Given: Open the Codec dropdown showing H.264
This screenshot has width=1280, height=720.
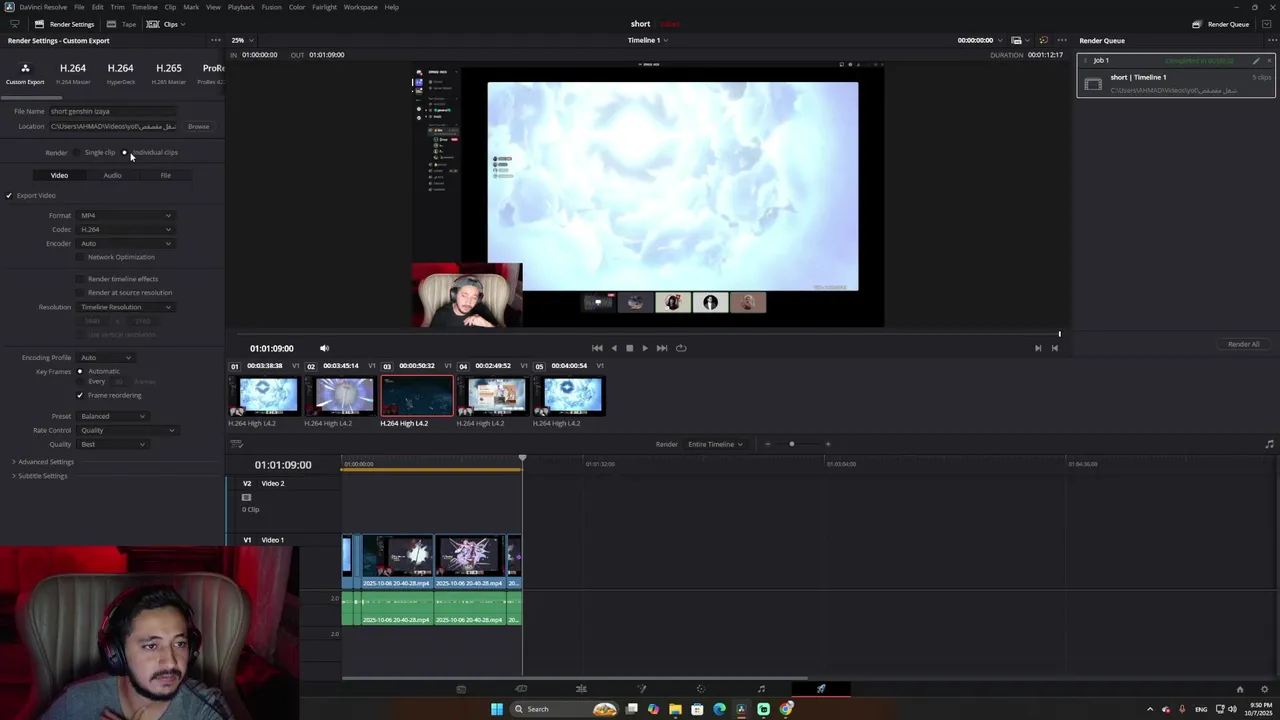Looking at the screenshot, I should point(125,229).
